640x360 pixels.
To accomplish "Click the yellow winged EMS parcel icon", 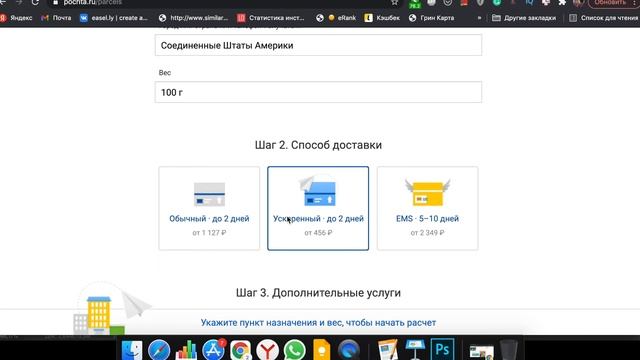I will (427, 192).
